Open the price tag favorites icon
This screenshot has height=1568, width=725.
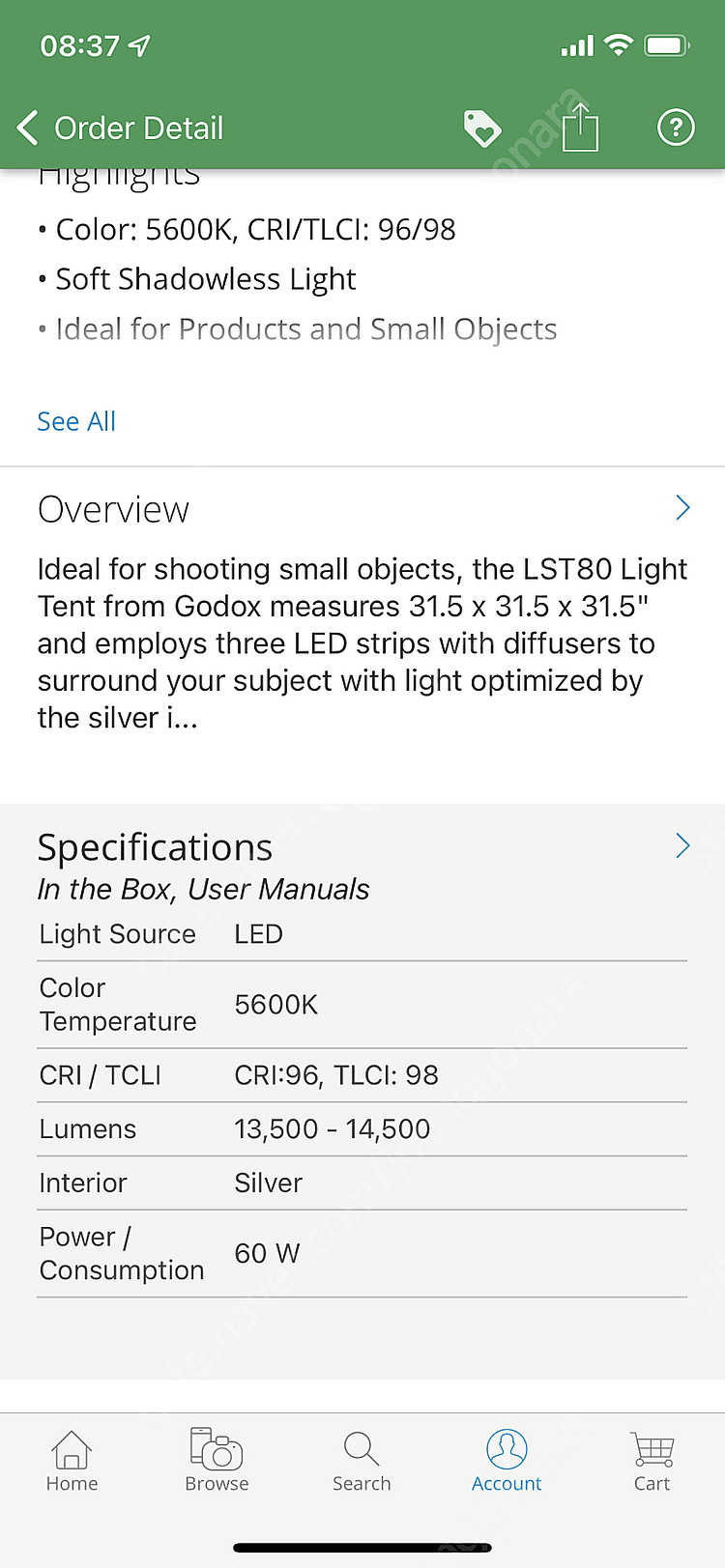pyautogui.click(x=481, y=128)
